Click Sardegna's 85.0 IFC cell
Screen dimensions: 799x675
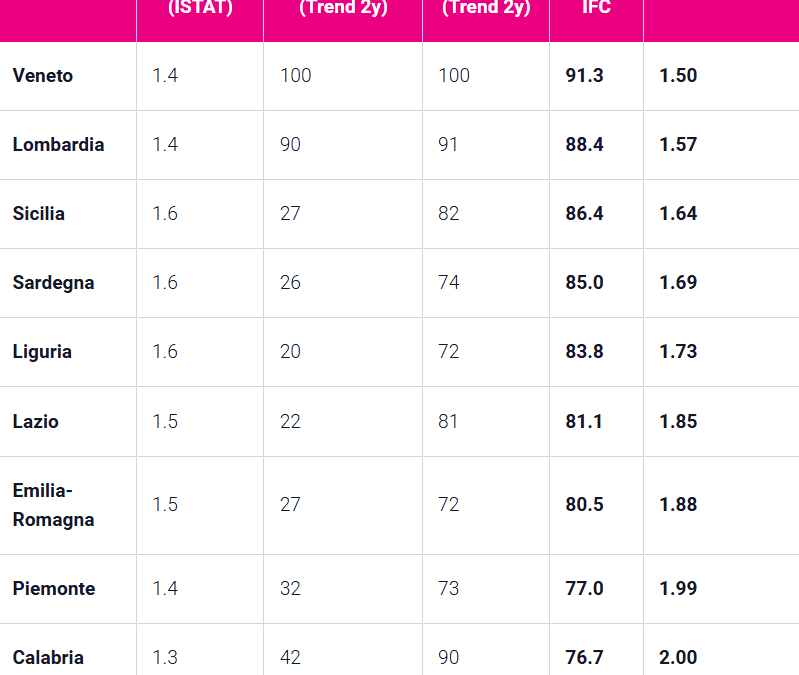(584, 283)
